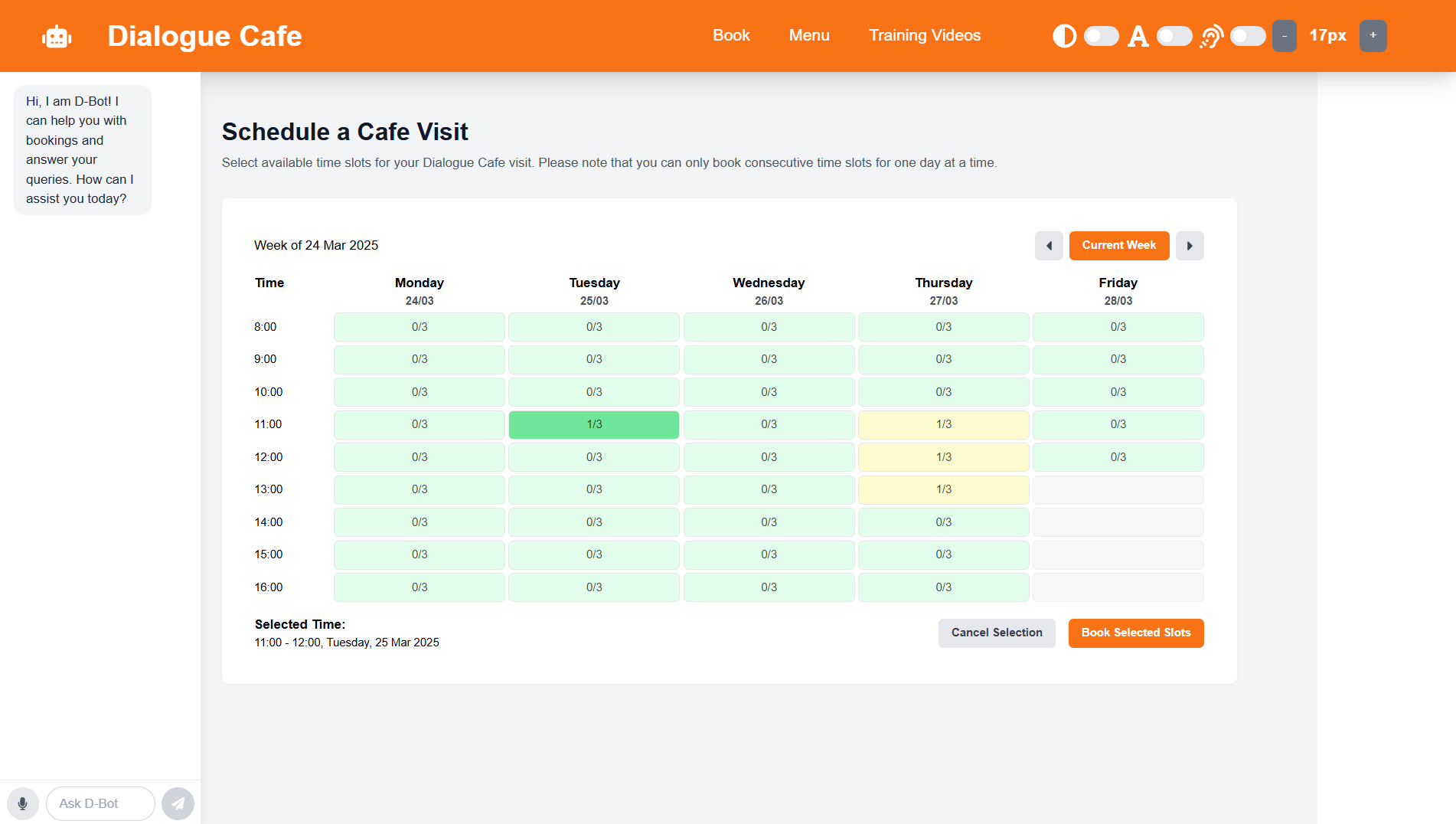Open the Menu navigation item
1456x824 pixels.
(x=809, y=36)
